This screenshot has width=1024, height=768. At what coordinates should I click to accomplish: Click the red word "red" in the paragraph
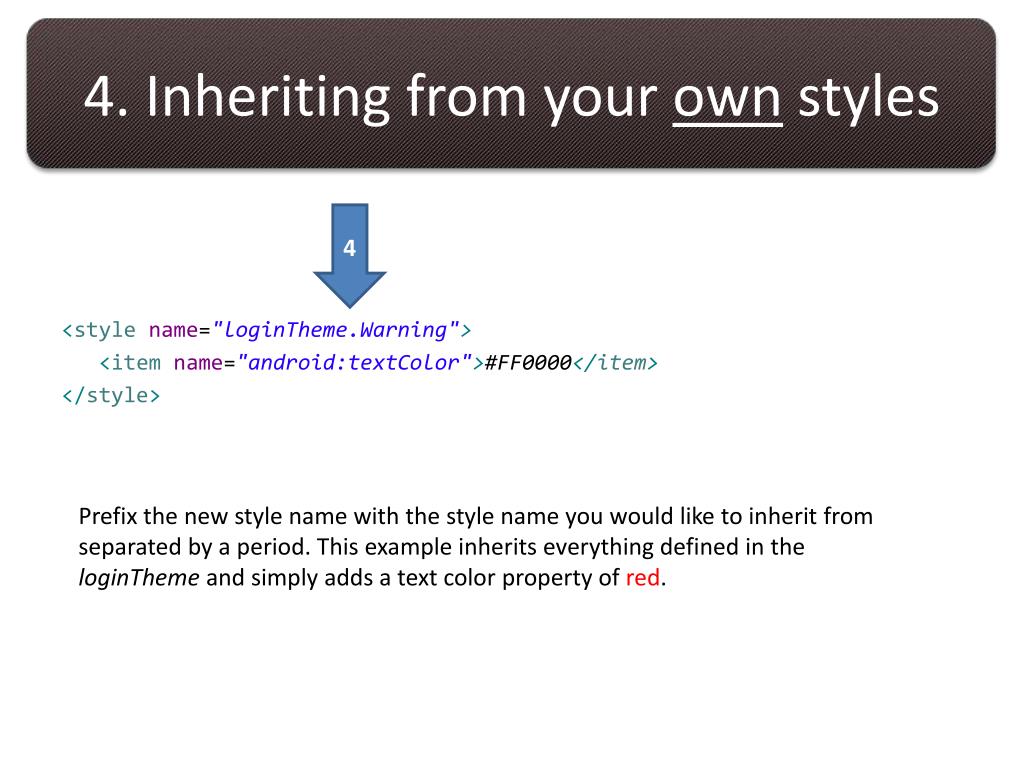(x=643, y=578)
